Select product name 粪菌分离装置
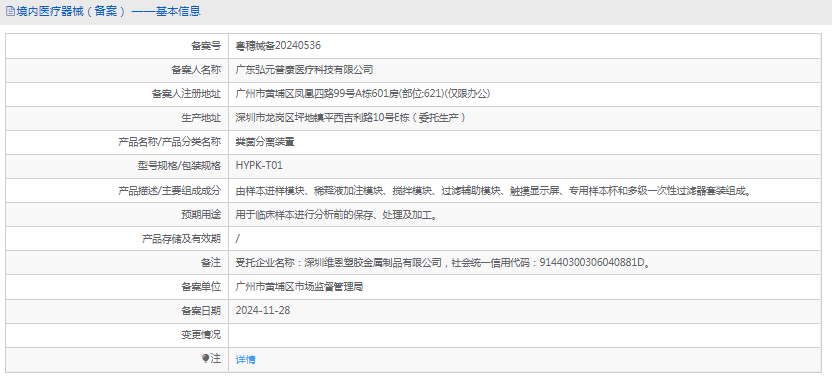 click(265, 142)
